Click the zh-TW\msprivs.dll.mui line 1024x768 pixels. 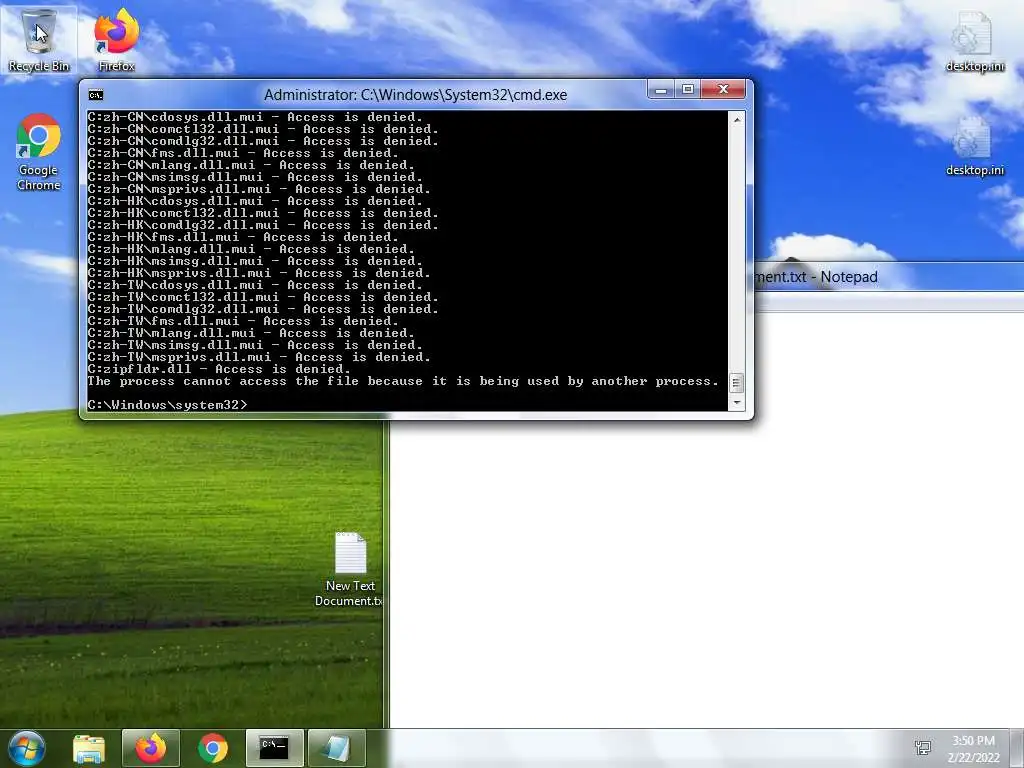click(259, 357)
